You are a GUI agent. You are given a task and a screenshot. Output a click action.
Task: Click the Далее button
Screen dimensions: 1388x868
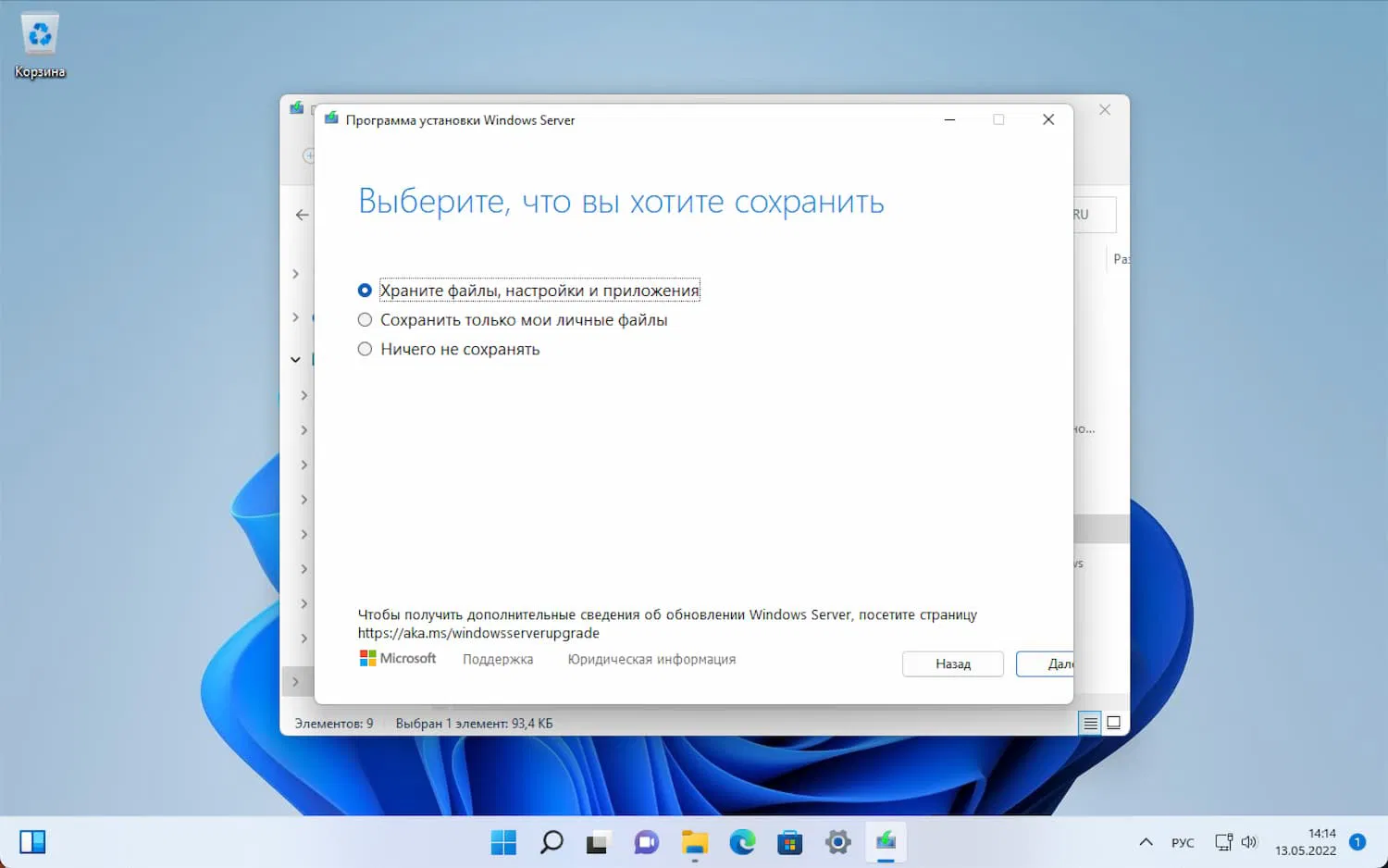point(1045,664)
